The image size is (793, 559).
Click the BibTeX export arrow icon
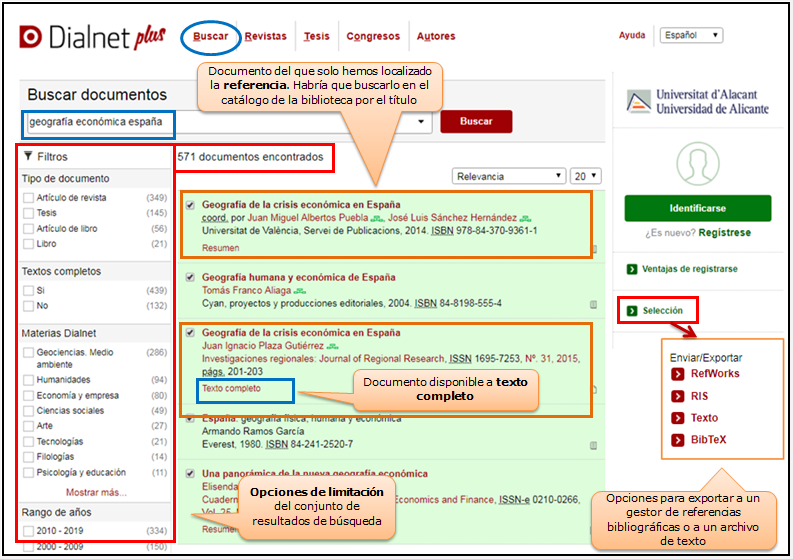pyautogui.click(x=678, y=440)
